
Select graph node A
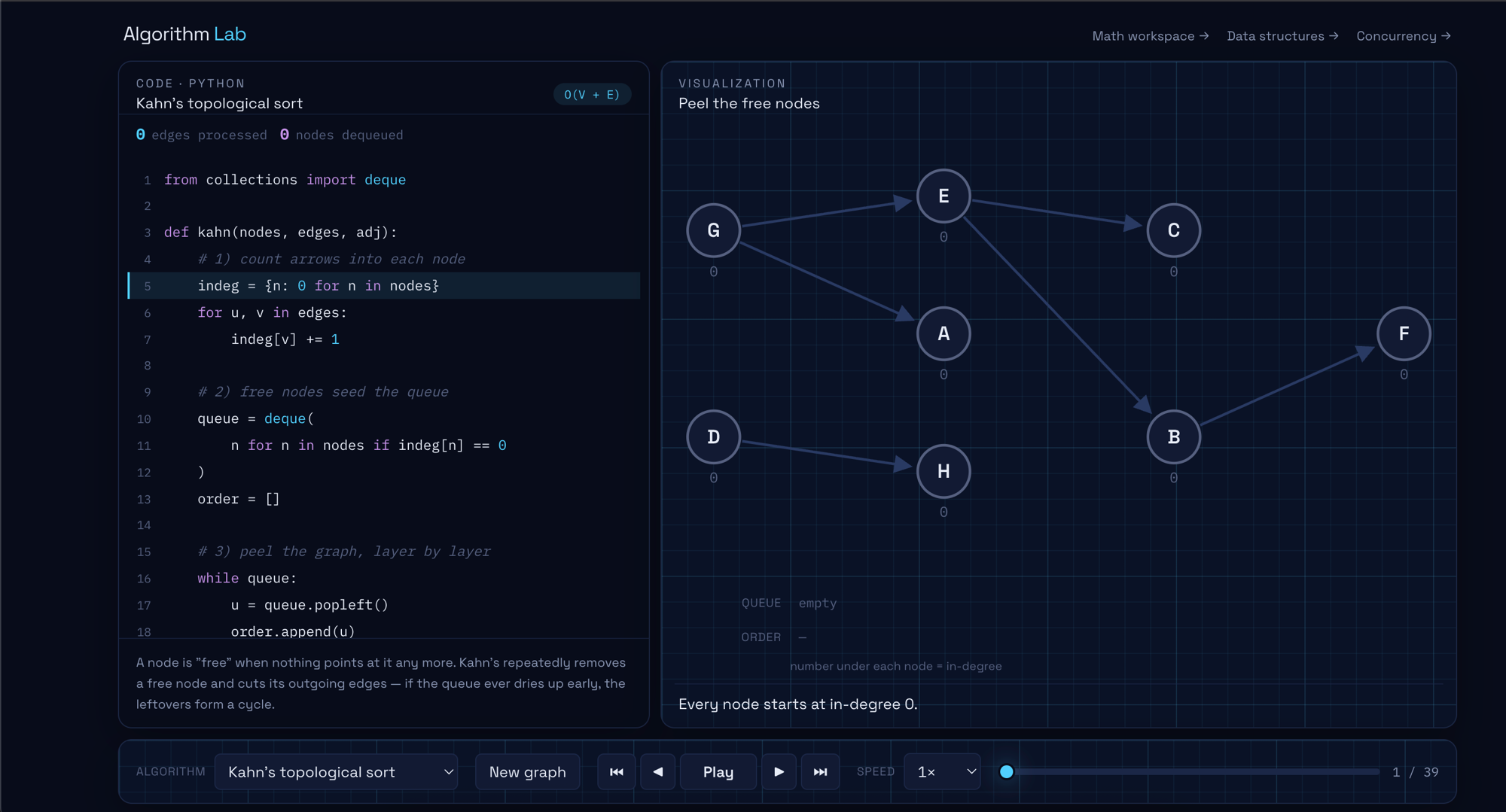[x=944, y=333]
